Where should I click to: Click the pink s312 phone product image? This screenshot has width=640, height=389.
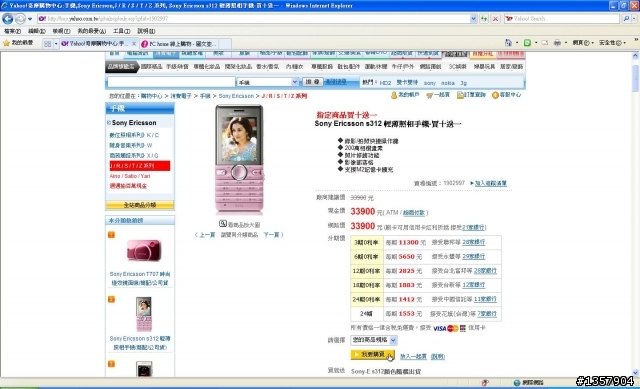click(239, 159)
